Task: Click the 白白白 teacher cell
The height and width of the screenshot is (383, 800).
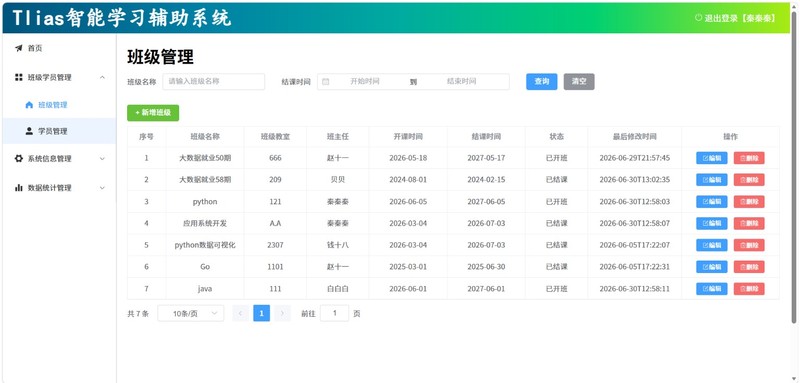Action: tap(338, 289)
